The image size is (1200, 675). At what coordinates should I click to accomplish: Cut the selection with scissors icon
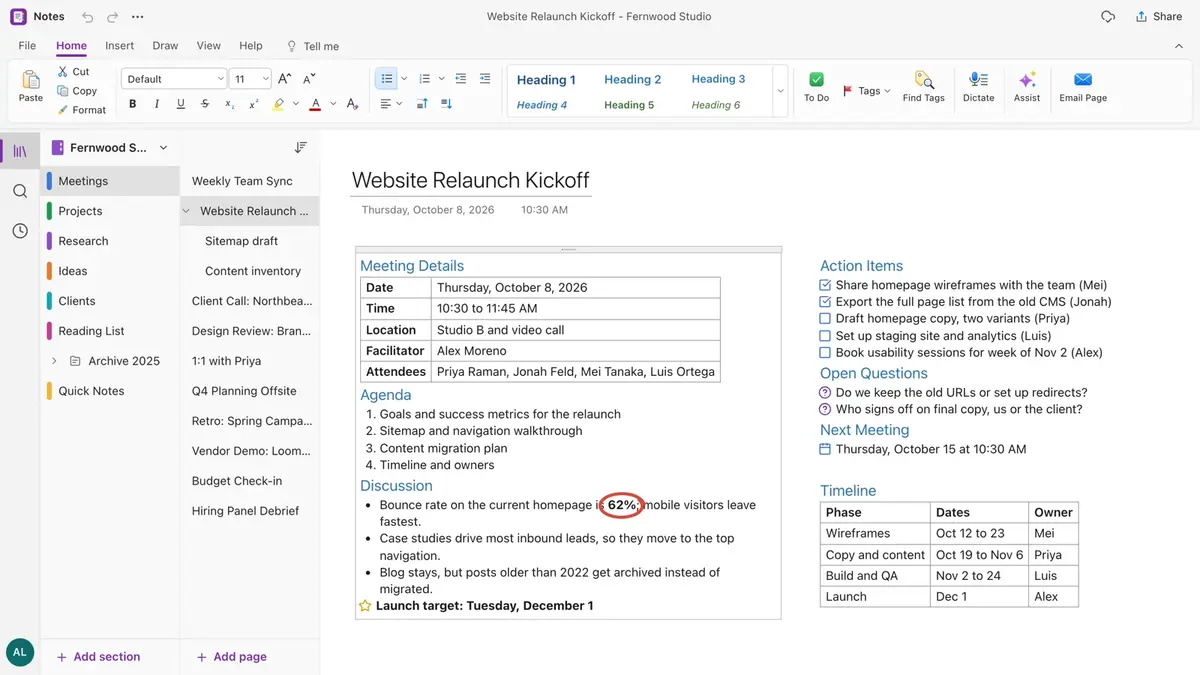pyautogui.click(x=73, y=72)
